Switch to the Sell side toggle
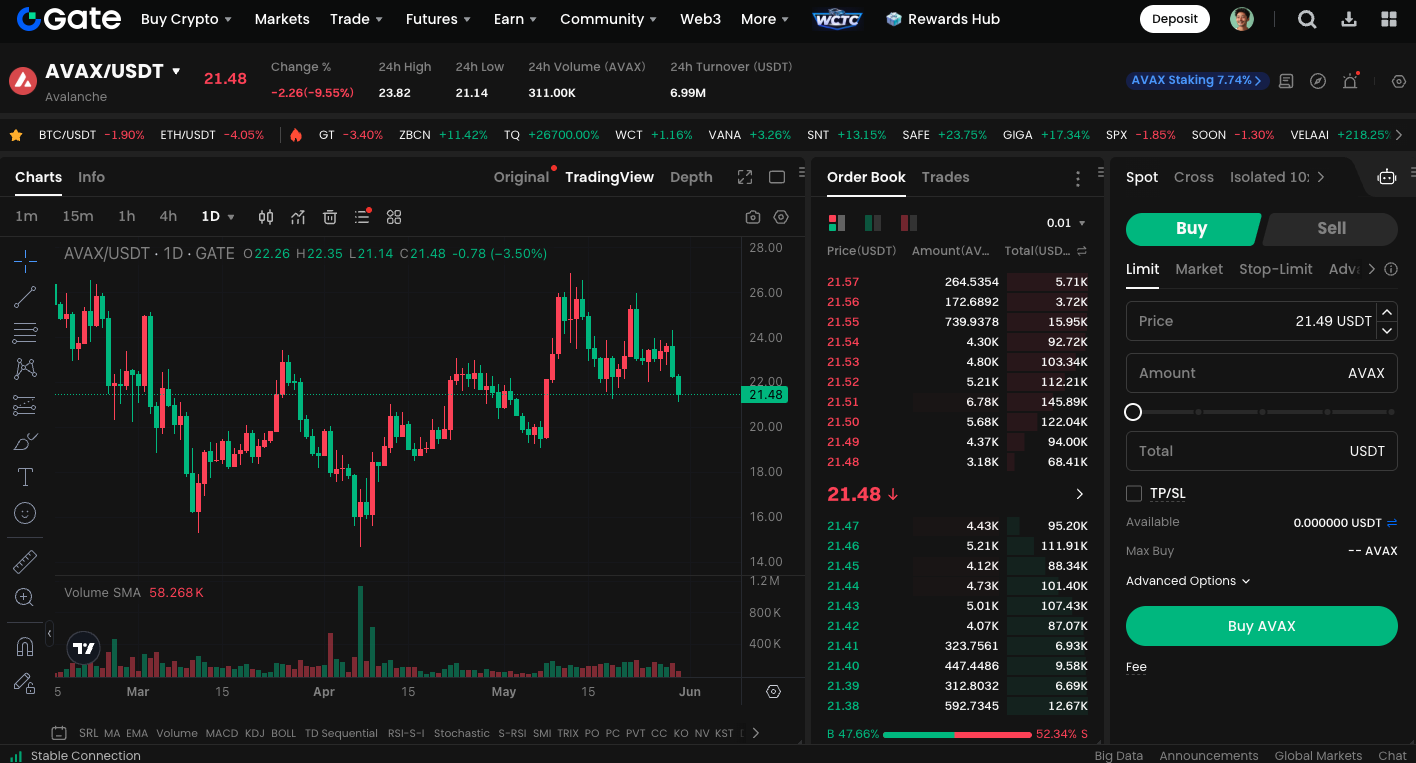The image size is (1416, 763). 1330,228
